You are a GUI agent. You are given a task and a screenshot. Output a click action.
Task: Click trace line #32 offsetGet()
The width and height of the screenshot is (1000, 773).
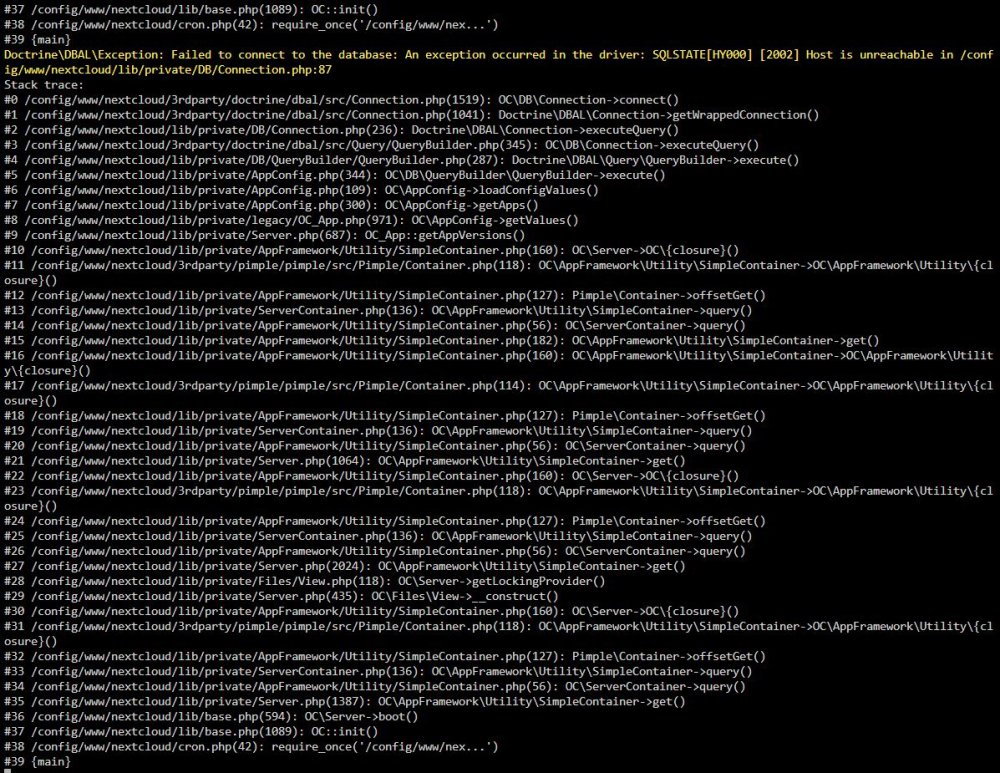385,656
